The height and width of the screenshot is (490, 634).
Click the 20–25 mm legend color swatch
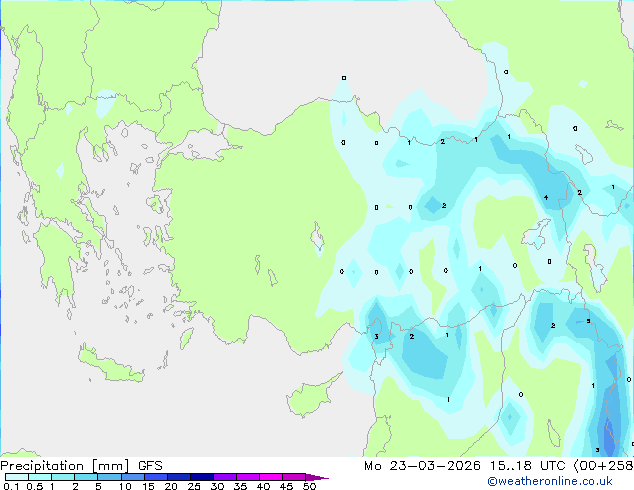tap(178, 477)
